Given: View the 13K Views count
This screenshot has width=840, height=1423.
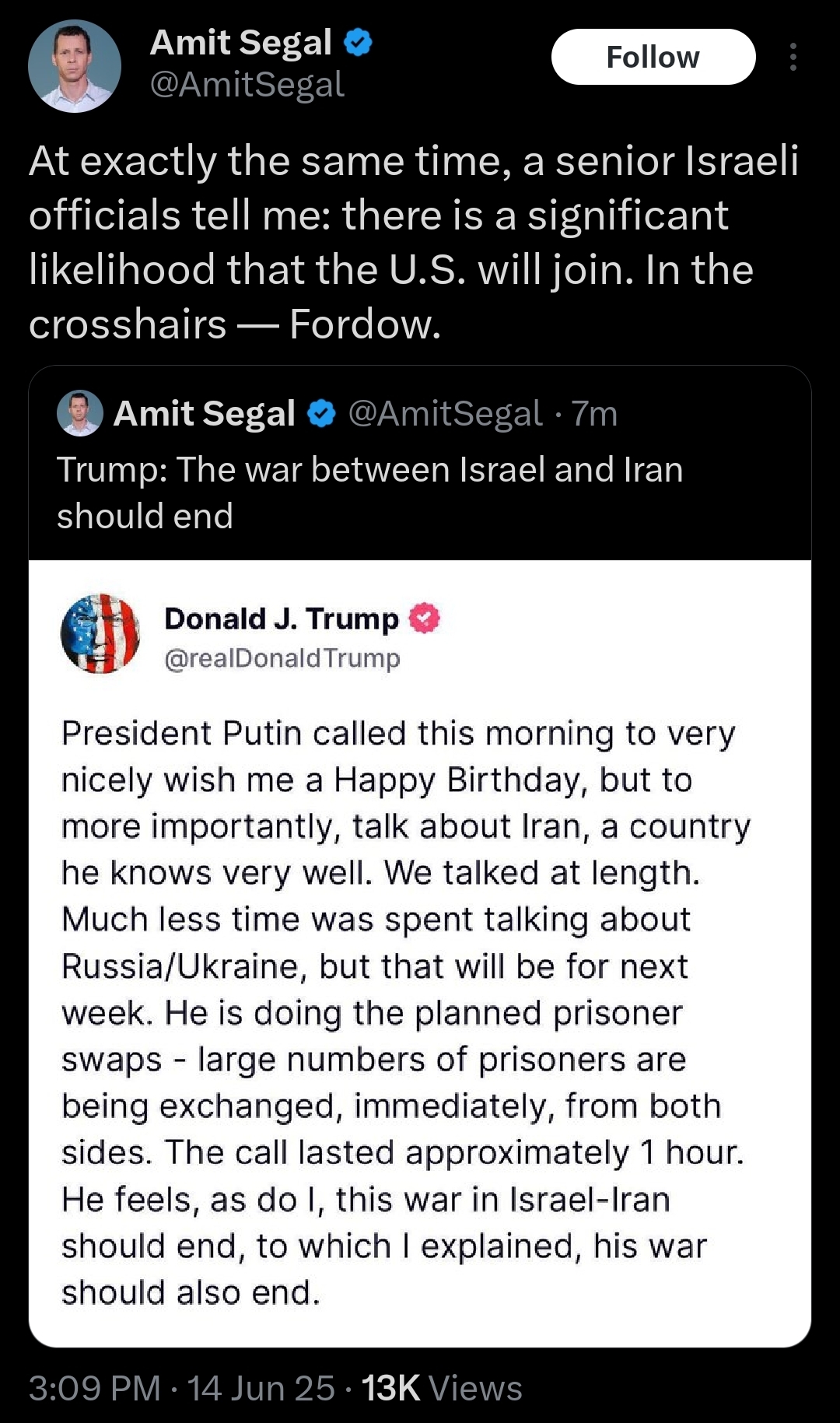Looking at the screenshot, I should tap(442, 1389).
